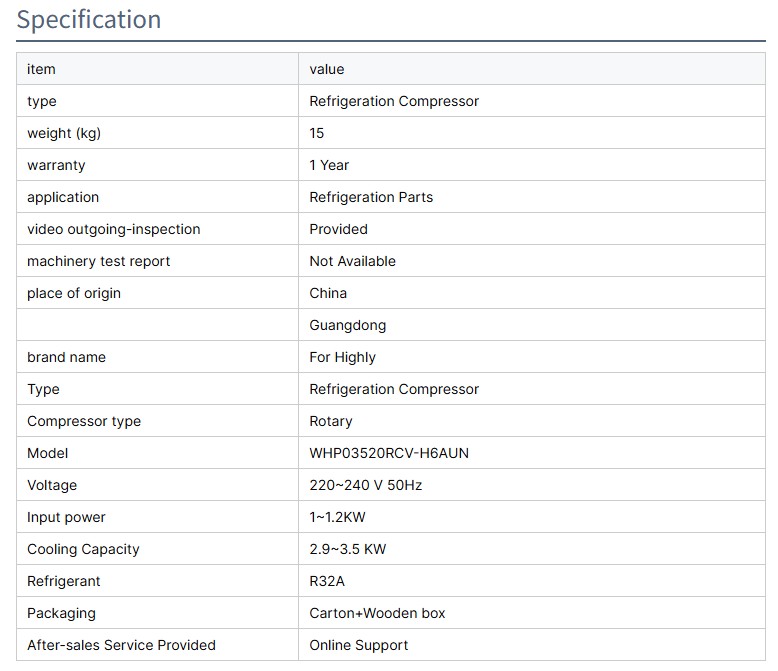Click the "Cooling Capacity" row label

83,549
